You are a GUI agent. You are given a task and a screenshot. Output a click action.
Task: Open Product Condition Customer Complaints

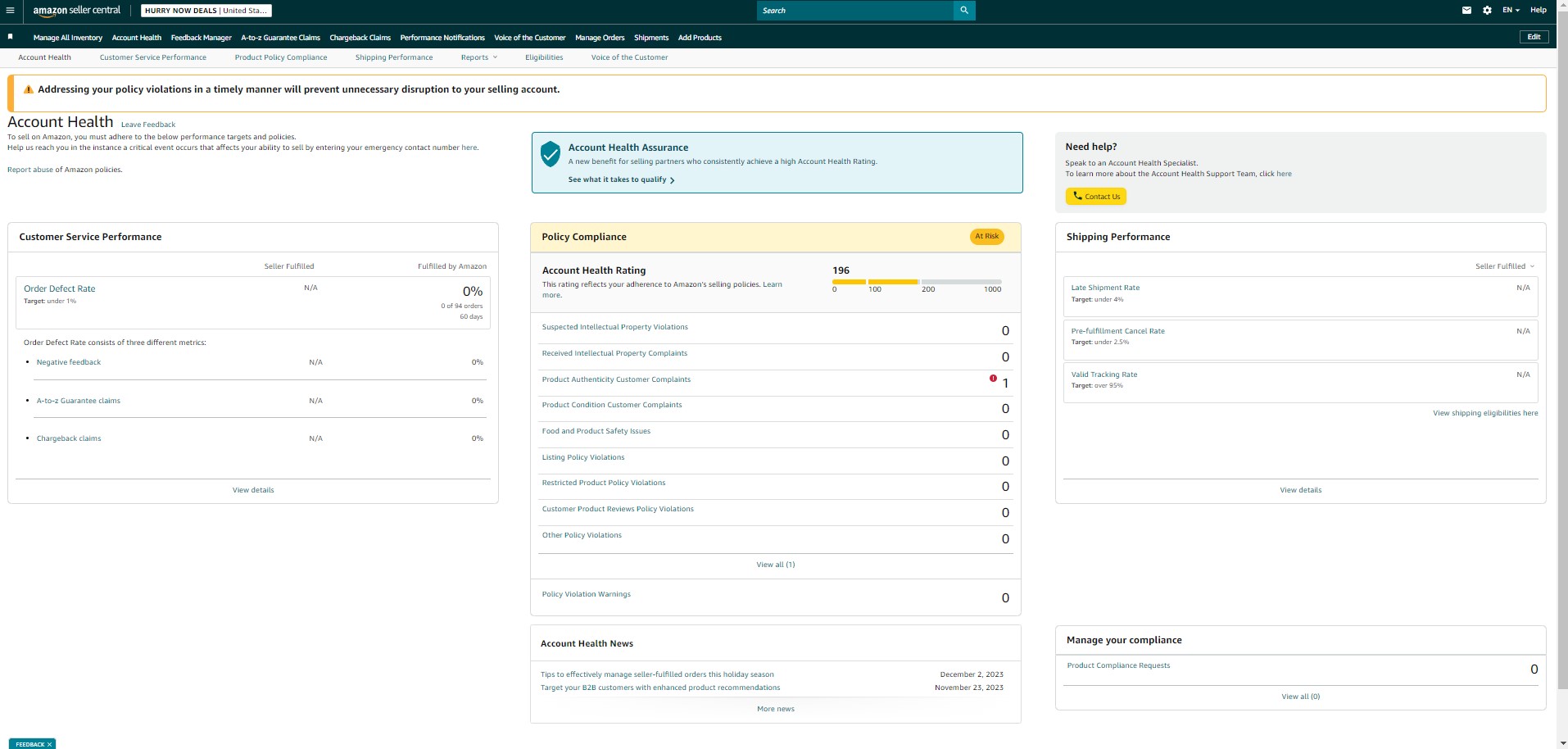click(612, 405)
